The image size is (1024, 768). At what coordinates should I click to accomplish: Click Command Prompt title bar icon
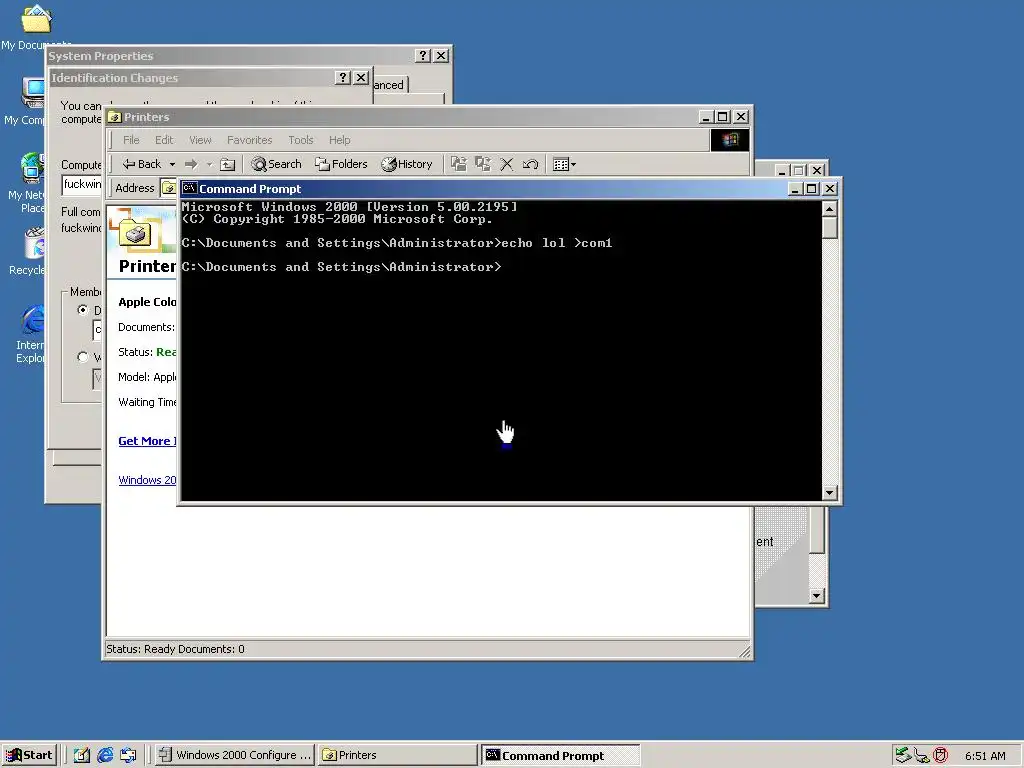coord(189,188)
